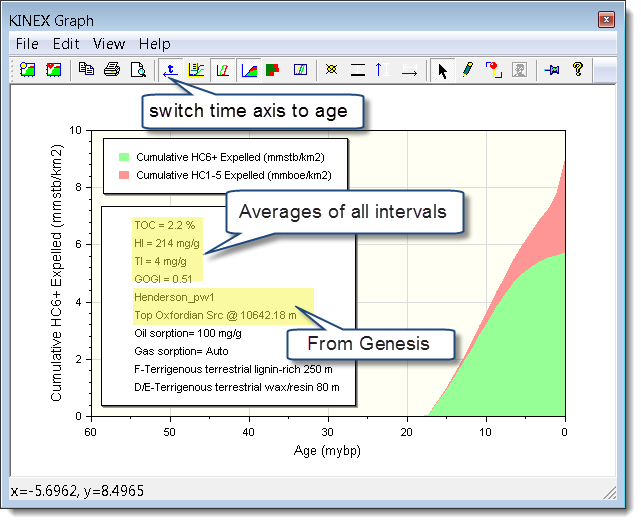Click the yellow crossed circle icon

(332, 69)
